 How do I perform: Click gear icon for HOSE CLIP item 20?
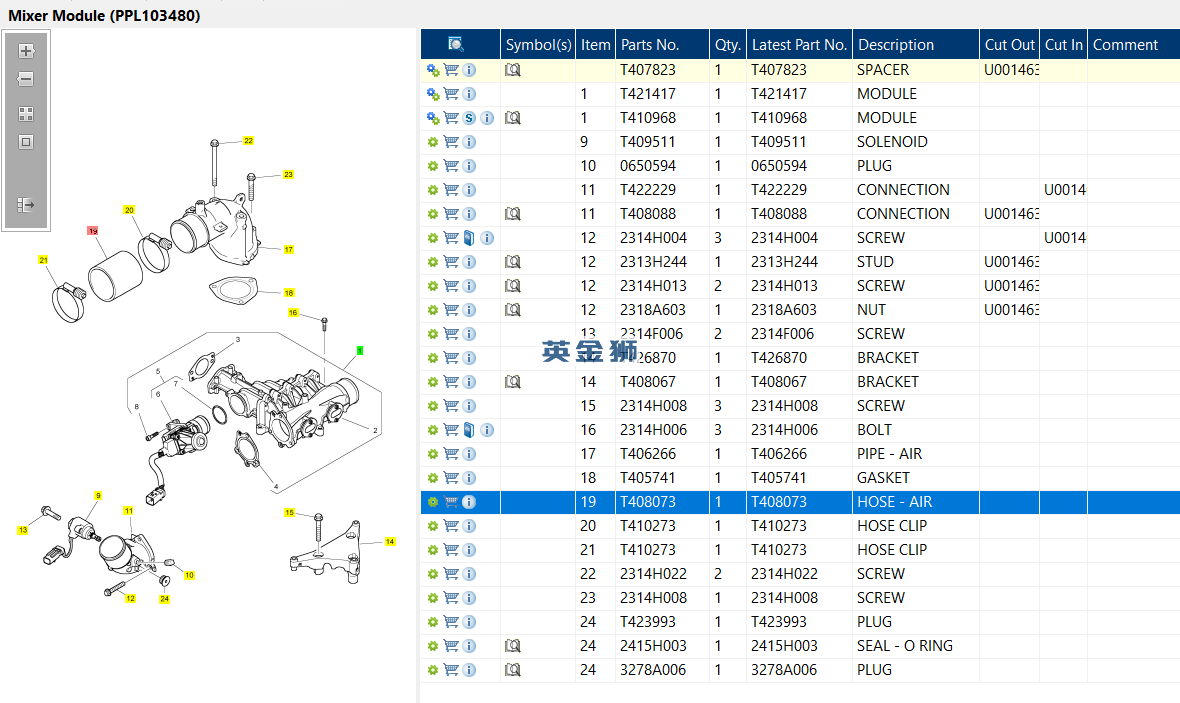(433, 526)
